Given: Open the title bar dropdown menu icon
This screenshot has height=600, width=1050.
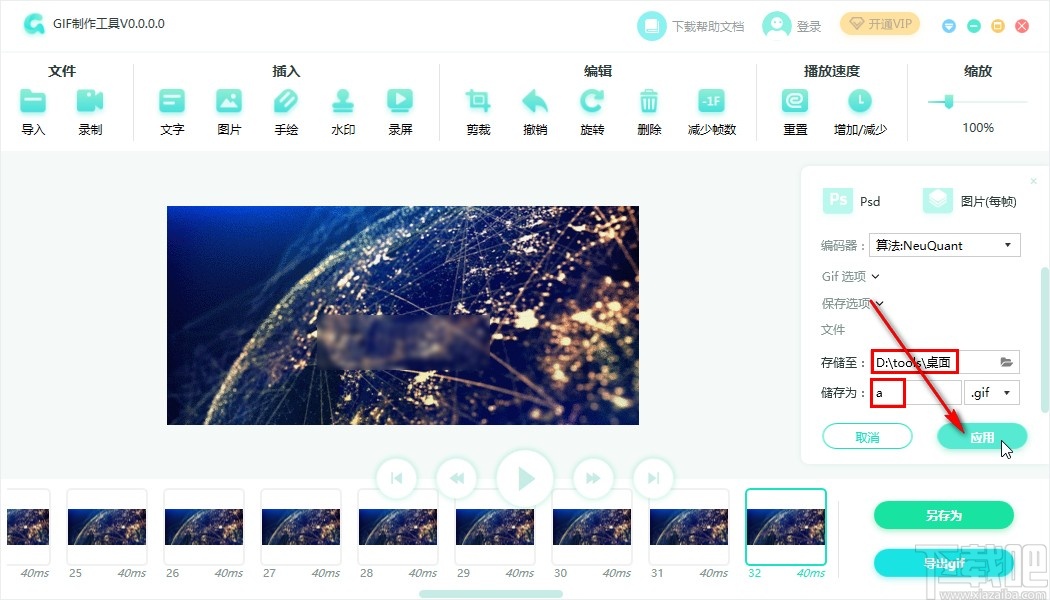Looking at the screenshot, I should click(x=948, y=26).
